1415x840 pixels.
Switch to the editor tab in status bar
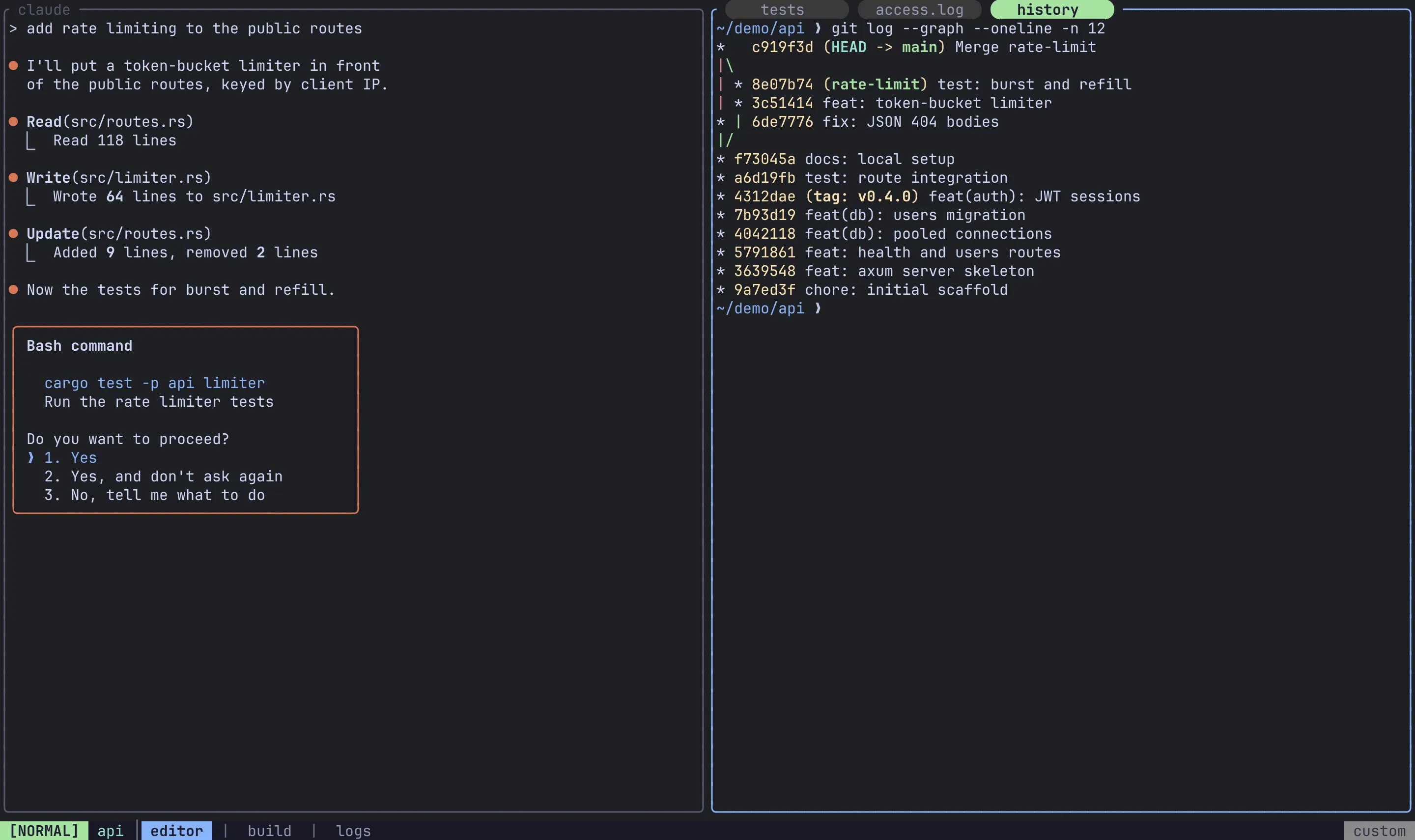[x=176, y=830]
